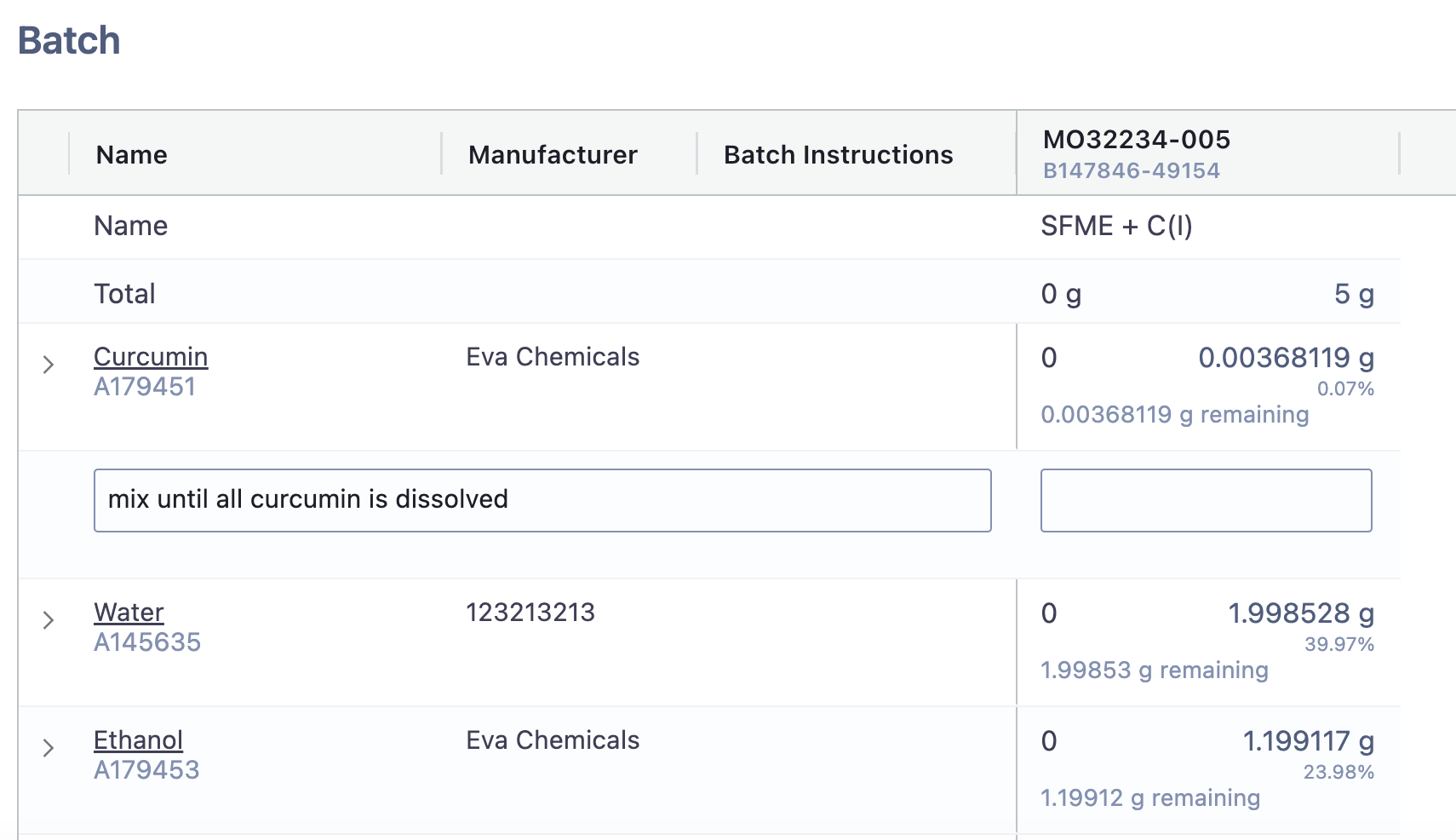Open batch code B147846-49154
Image resolution: width=1456 pixels, height=840 pixels.
coord(1131,171)
